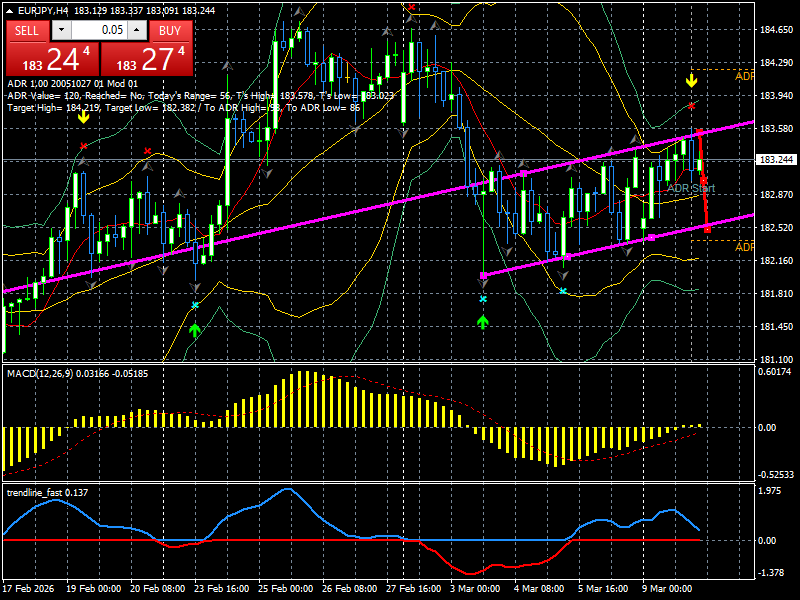
Task: Click the 'ADR Start' chart label
Action: coord(691,188)
